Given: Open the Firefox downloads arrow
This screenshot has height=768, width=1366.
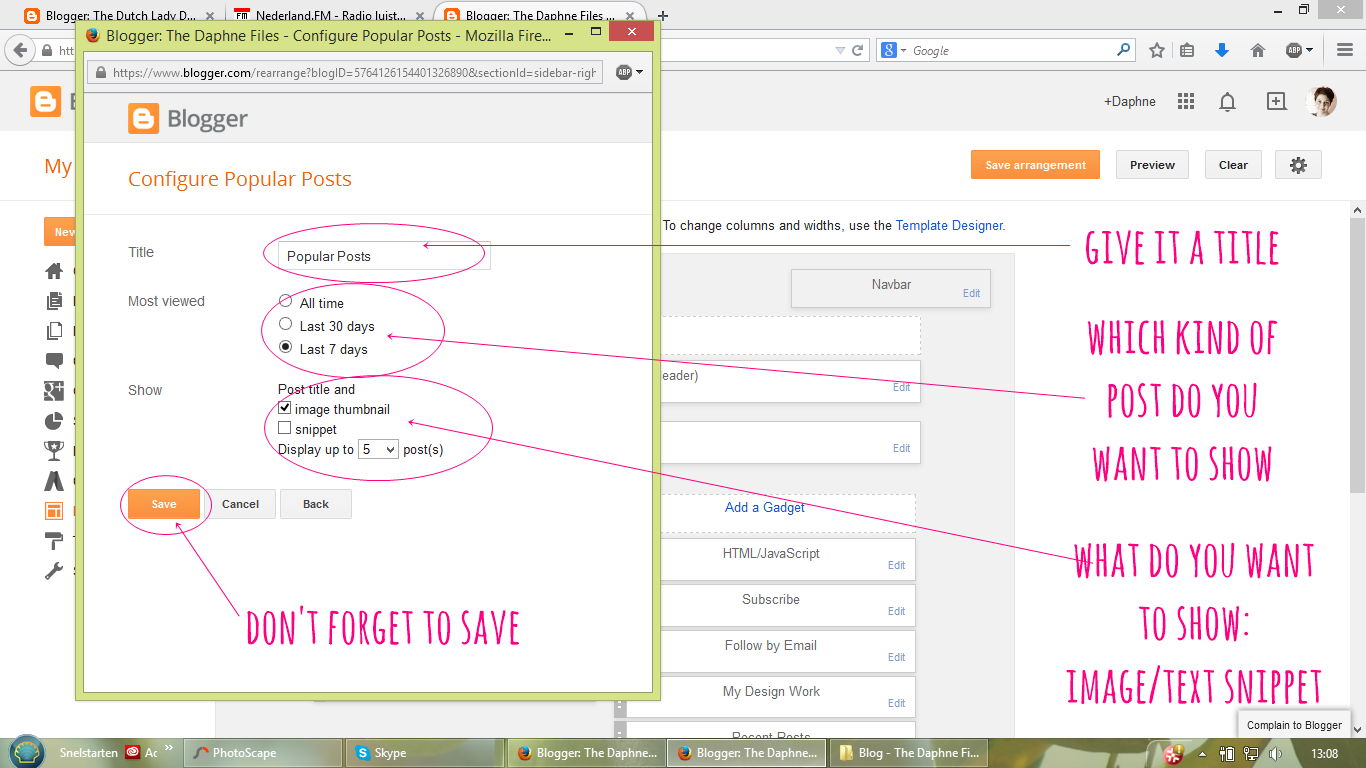Looking at the screenshot, I should pyautogui.click(x=1221, y=50).
